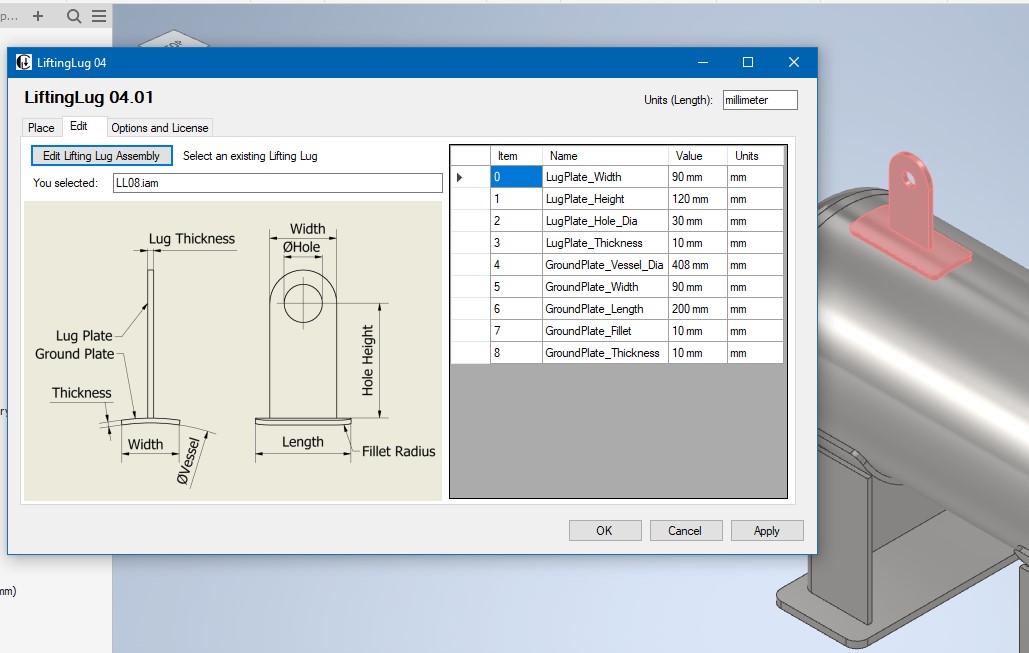Close the LiftingLug 04 dialog
The width and height of the screenshot is (1029, 653).
[x=793, y=62]
